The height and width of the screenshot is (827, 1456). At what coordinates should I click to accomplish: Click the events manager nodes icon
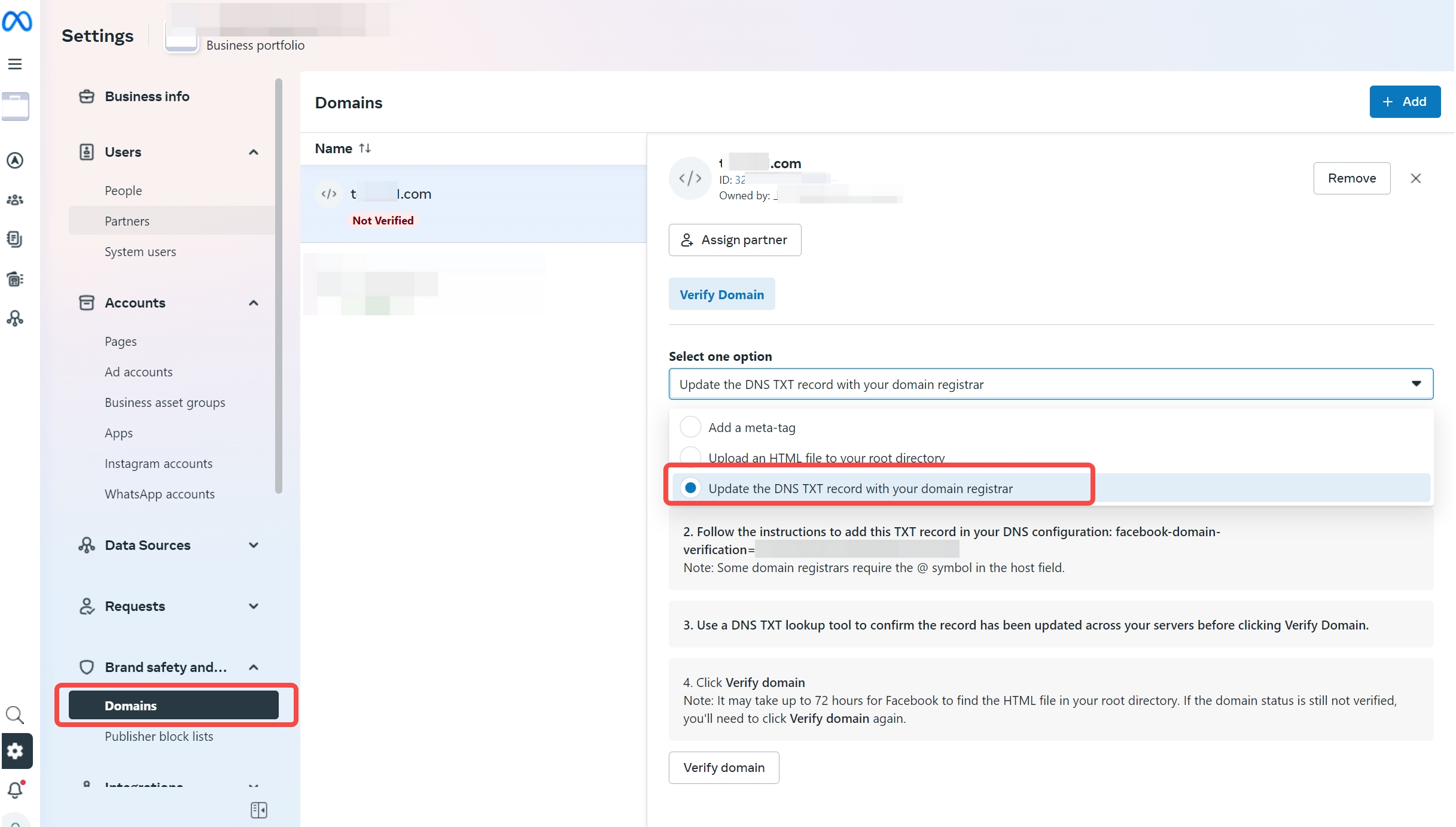15,318
